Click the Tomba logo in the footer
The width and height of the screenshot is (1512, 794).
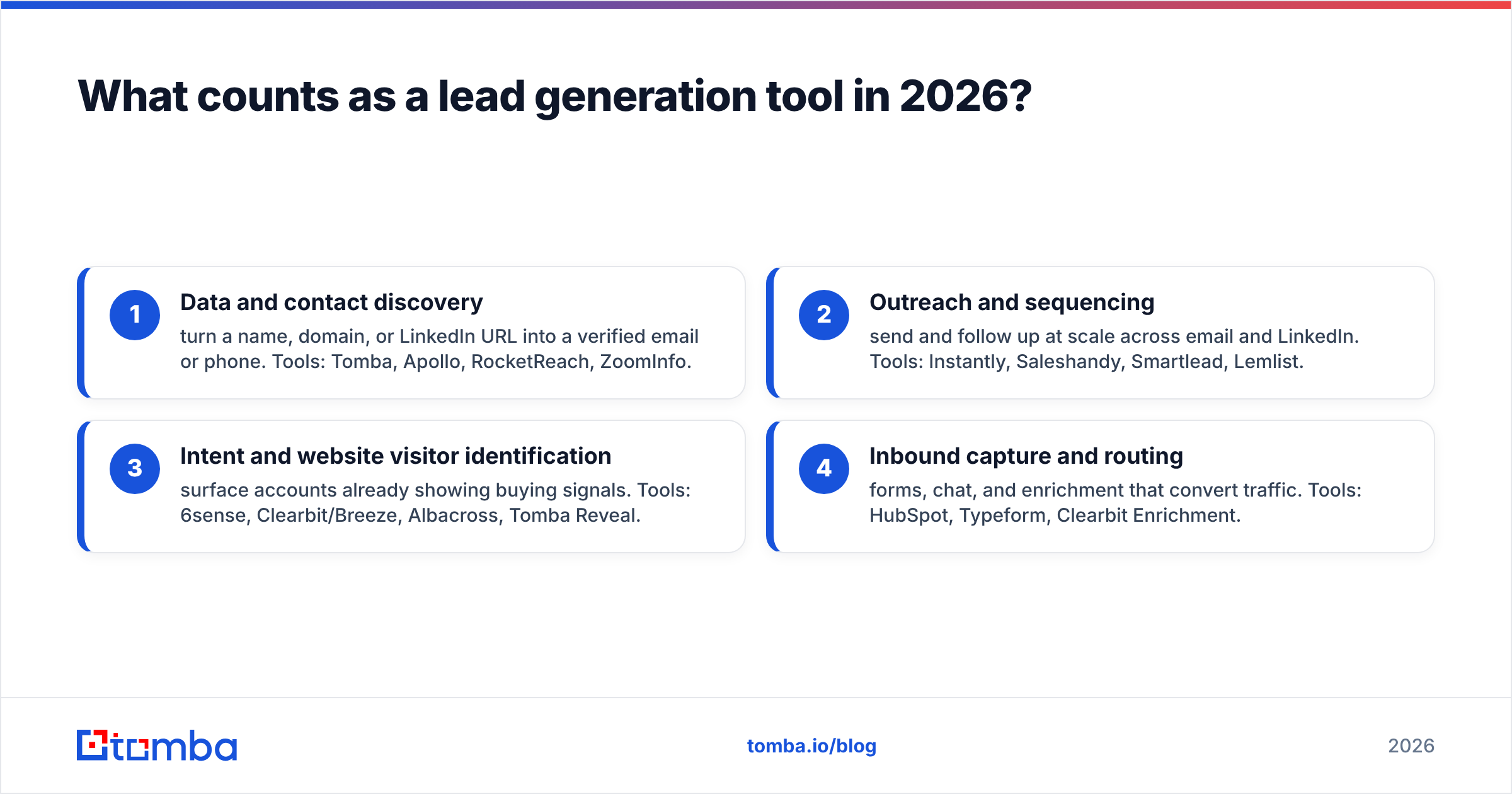(x=157, y=745)
